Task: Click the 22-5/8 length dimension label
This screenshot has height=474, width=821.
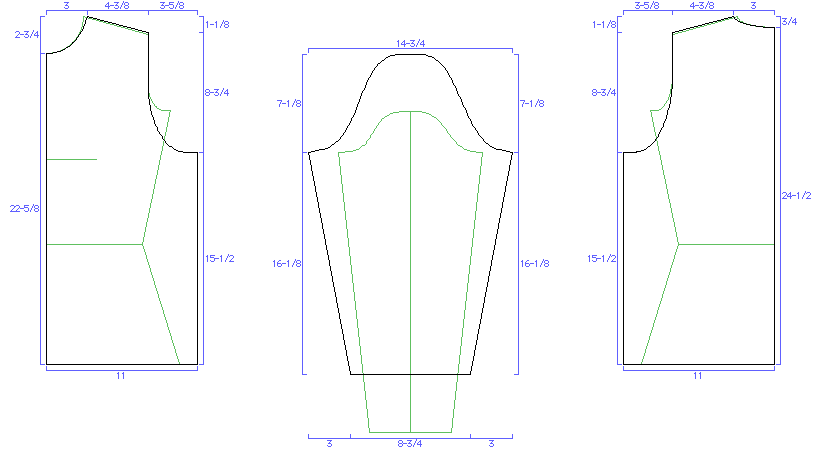Action: (x=25, y=208)
